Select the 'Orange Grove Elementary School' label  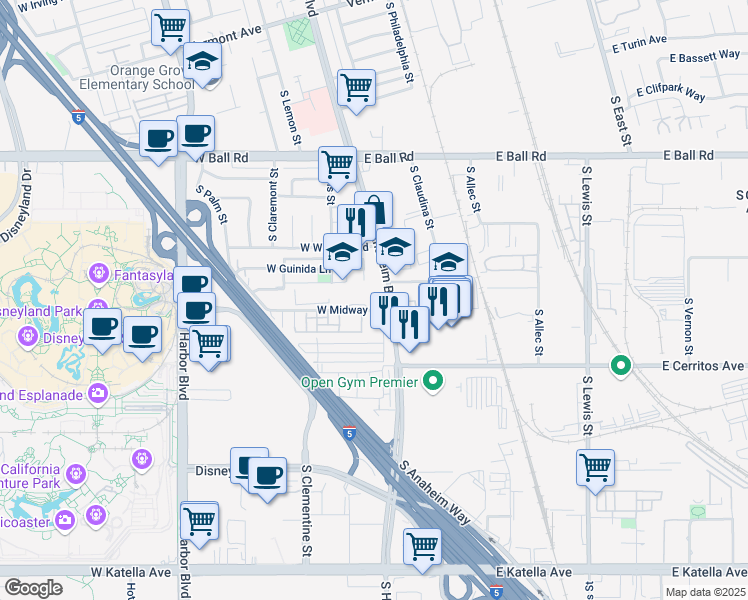[x=138, y=77]
